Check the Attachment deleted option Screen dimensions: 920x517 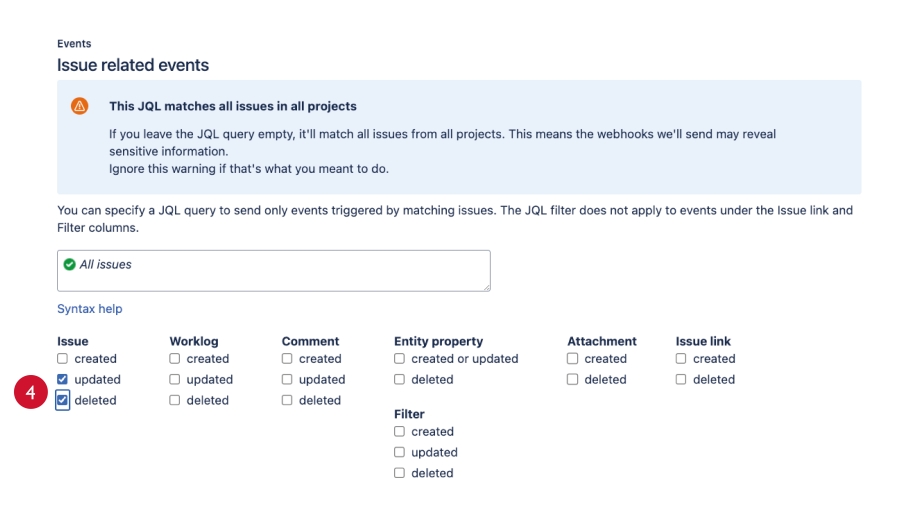[x=572, y=379]
